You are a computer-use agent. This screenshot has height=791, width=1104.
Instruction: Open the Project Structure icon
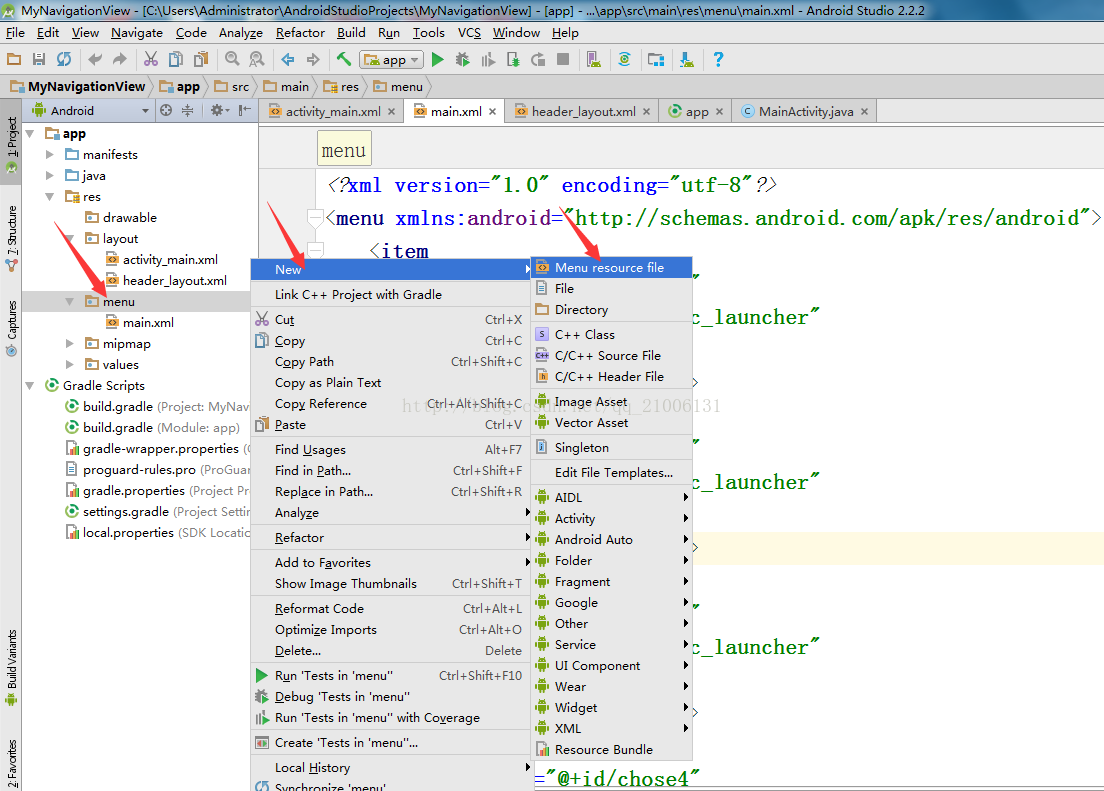pos(656,60)
